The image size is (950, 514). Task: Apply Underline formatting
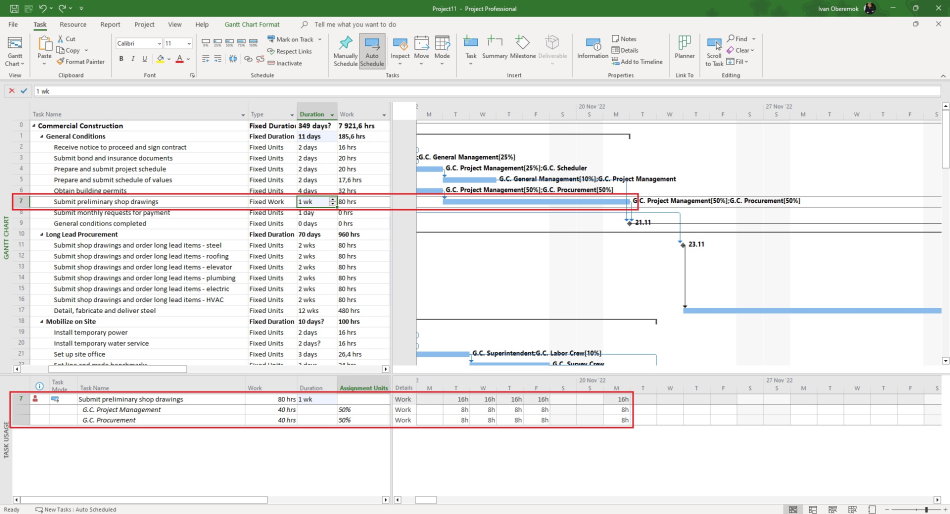click(144, 59)
